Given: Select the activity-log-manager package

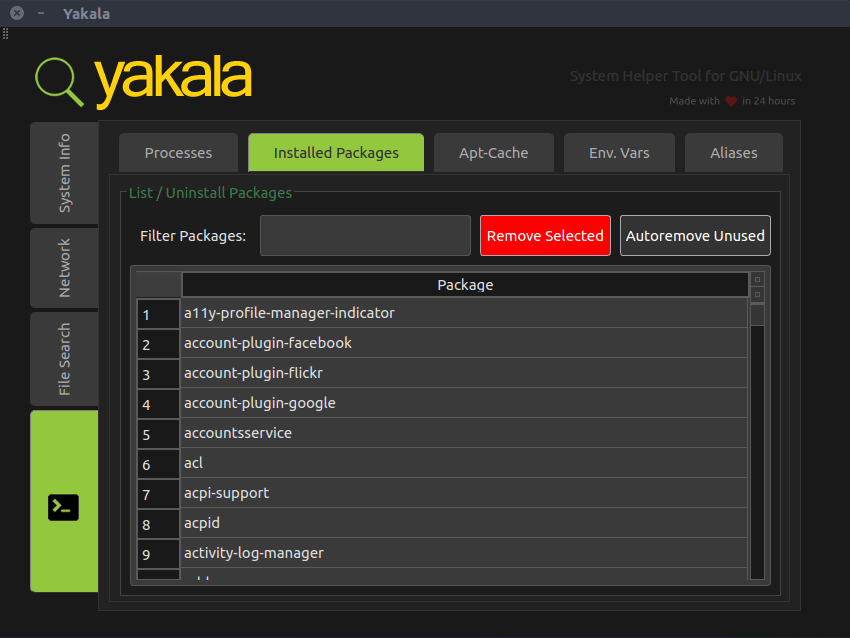Looking at the screenshot, I should click(464, 553).
